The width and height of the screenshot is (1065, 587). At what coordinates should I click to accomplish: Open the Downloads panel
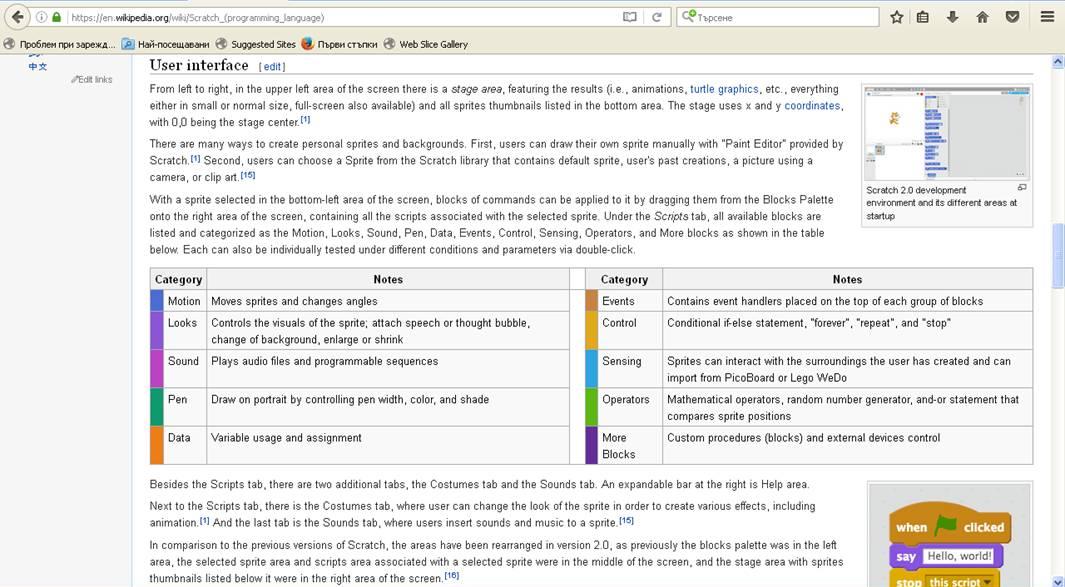point(950,17)
